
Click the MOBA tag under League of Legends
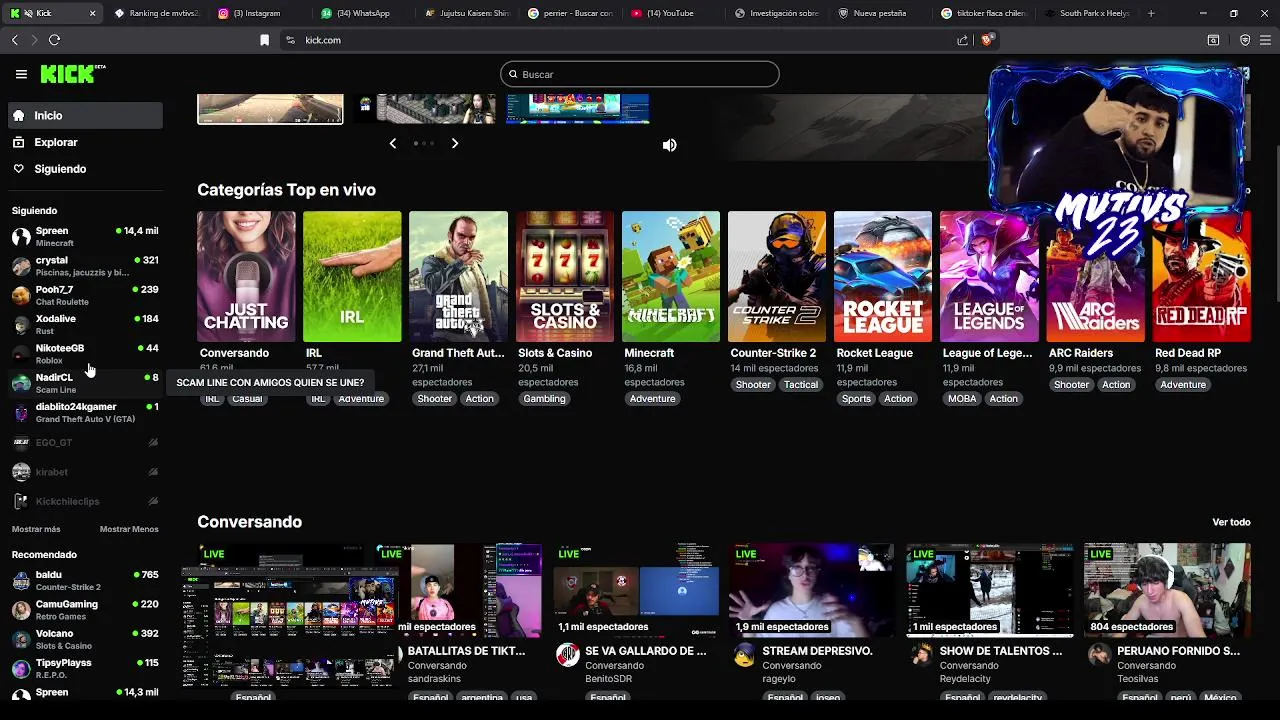(x=962, y=399)
